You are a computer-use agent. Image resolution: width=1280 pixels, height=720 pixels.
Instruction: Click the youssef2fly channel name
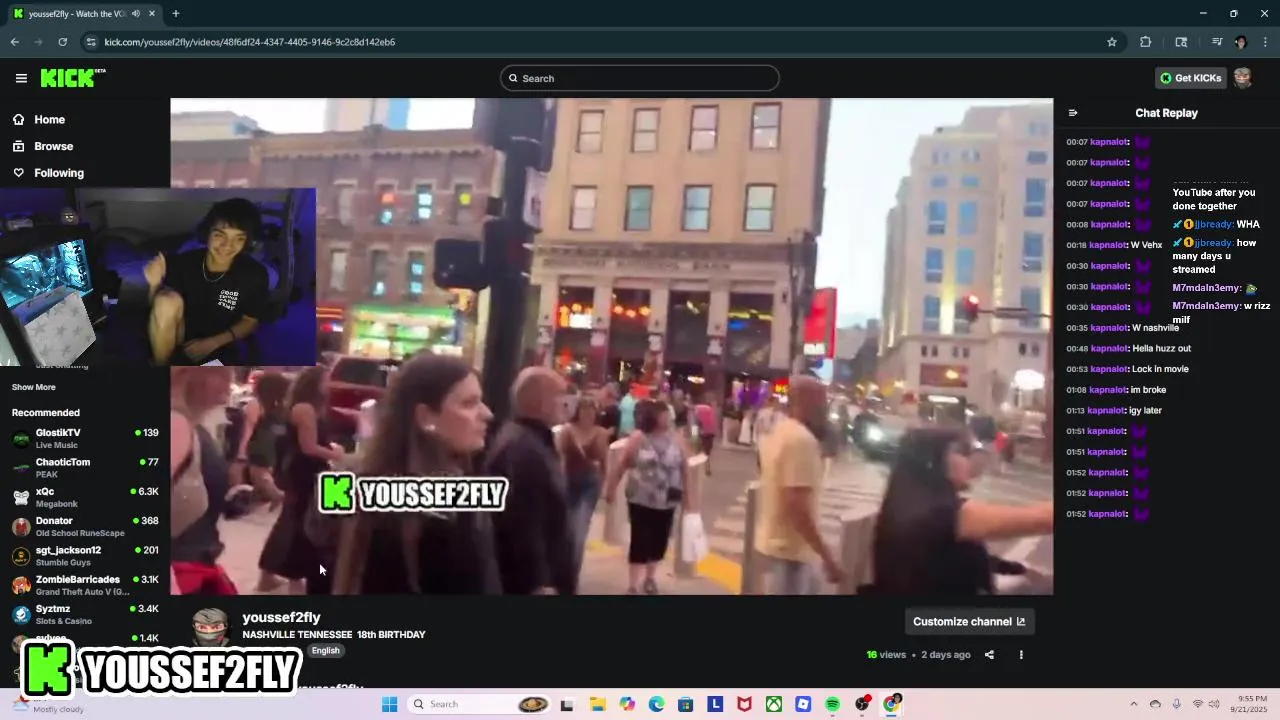click(281, 617)
